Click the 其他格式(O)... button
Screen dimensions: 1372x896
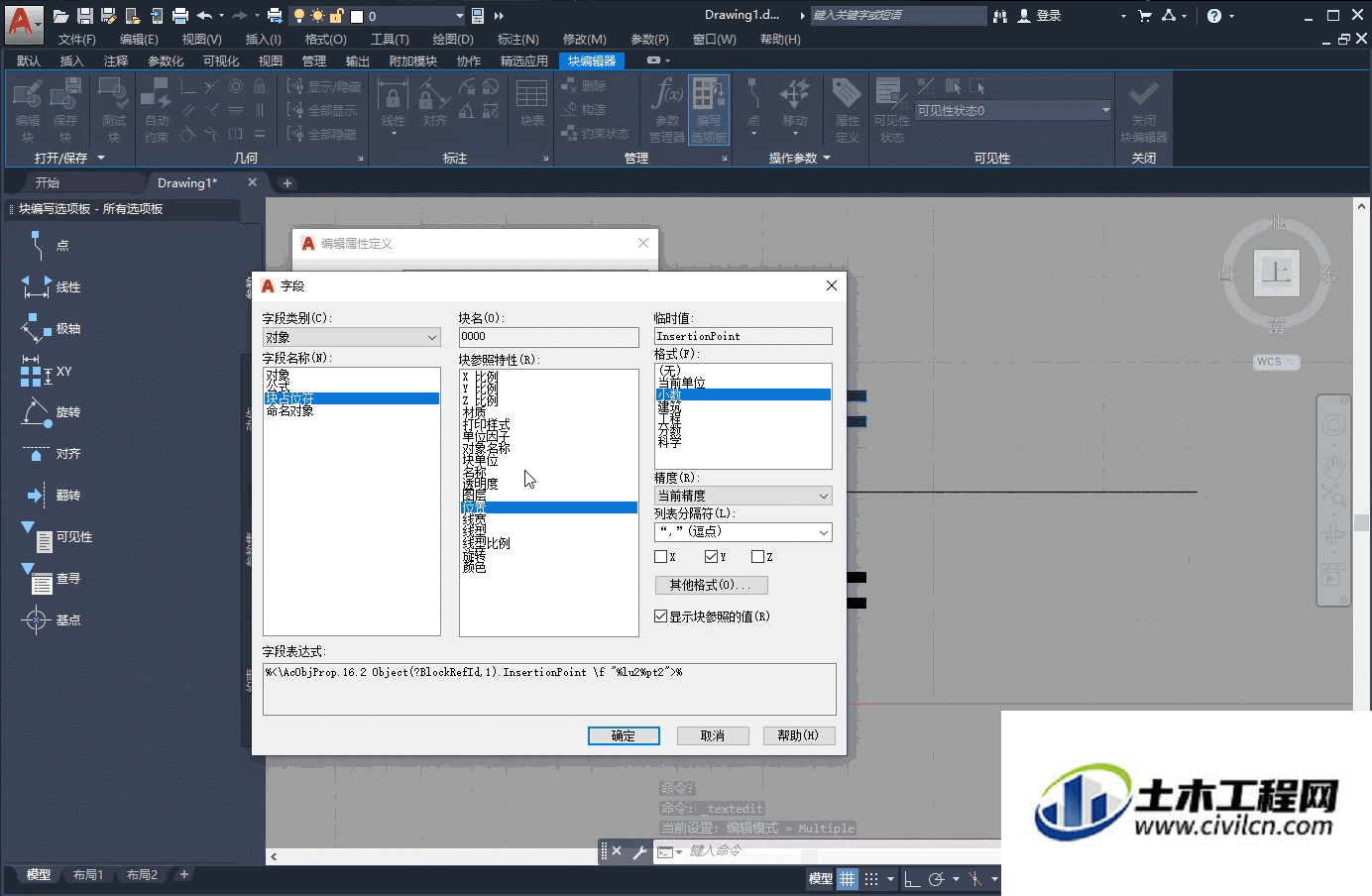(x=711, y=585)
